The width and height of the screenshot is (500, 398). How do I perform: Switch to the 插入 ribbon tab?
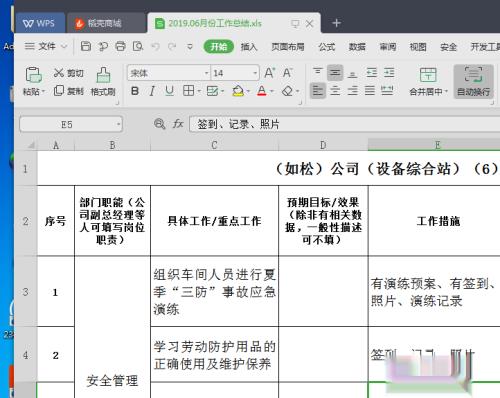pyautogui.click(x=249, y=47)
